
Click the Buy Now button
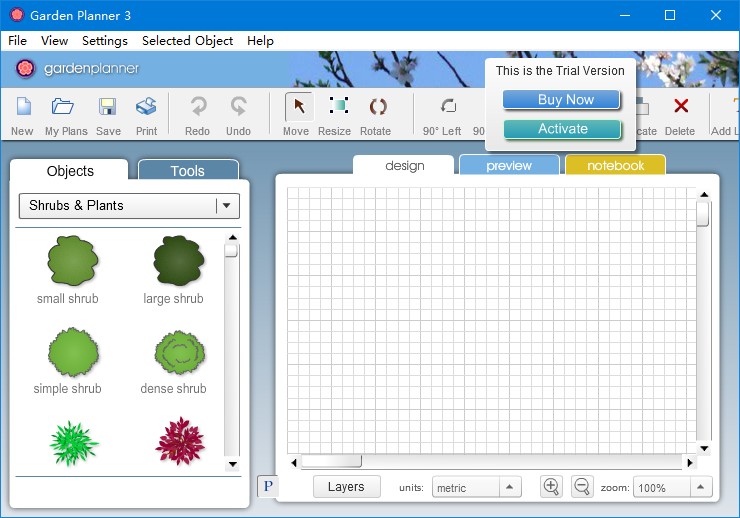click(562, 100)
